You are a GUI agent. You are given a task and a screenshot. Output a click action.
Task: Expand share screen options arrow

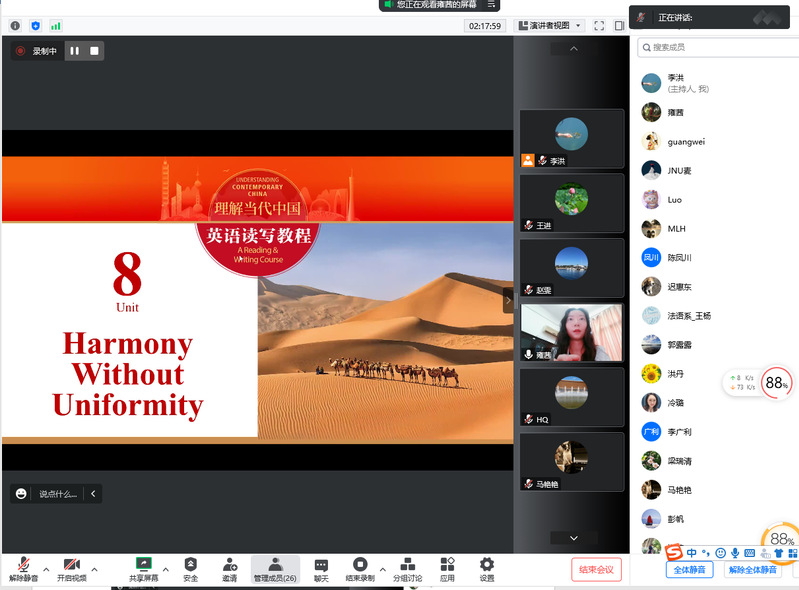[166, 569]
